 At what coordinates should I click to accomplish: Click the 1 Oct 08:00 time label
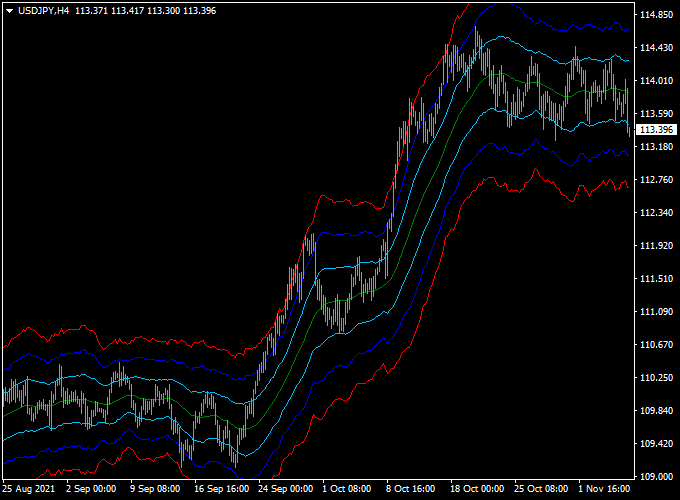[347, 489]
